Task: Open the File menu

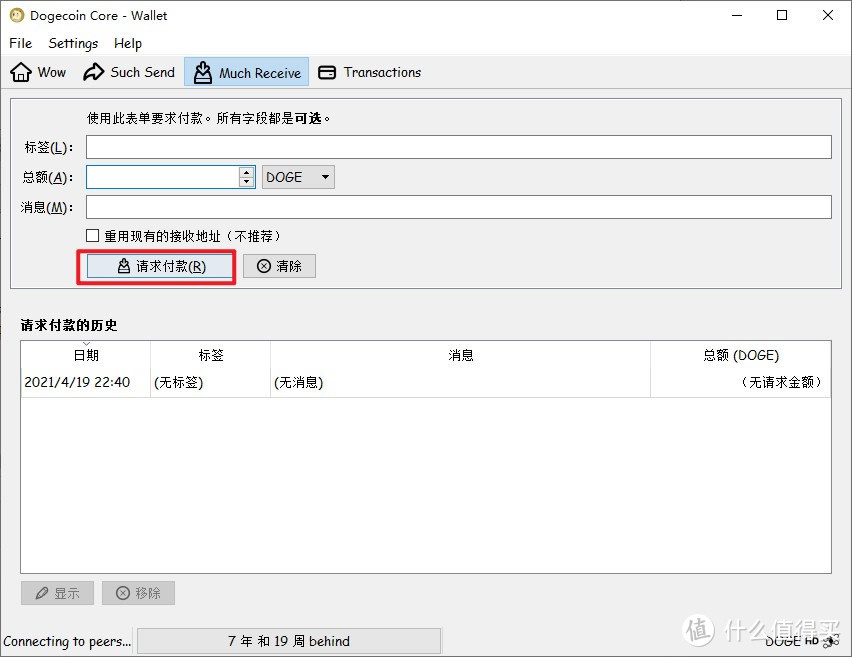Action: tap(21, 43)
